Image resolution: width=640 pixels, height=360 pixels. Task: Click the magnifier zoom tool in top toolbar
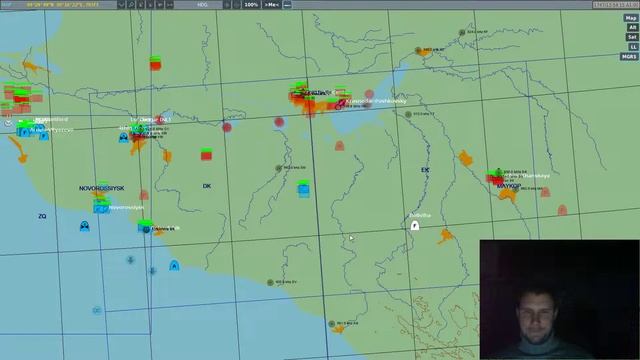[x=131, y=5]
